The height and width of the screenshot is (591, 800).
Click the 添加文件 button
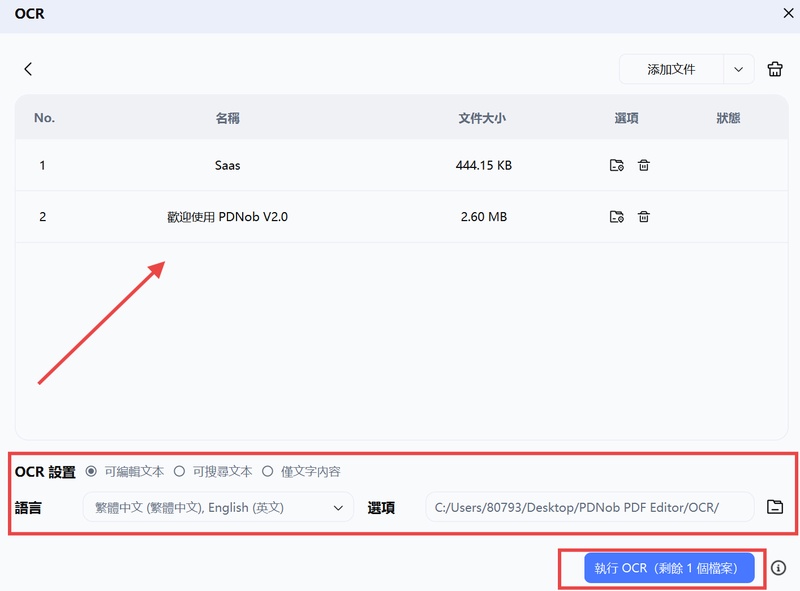click(671, 69)
